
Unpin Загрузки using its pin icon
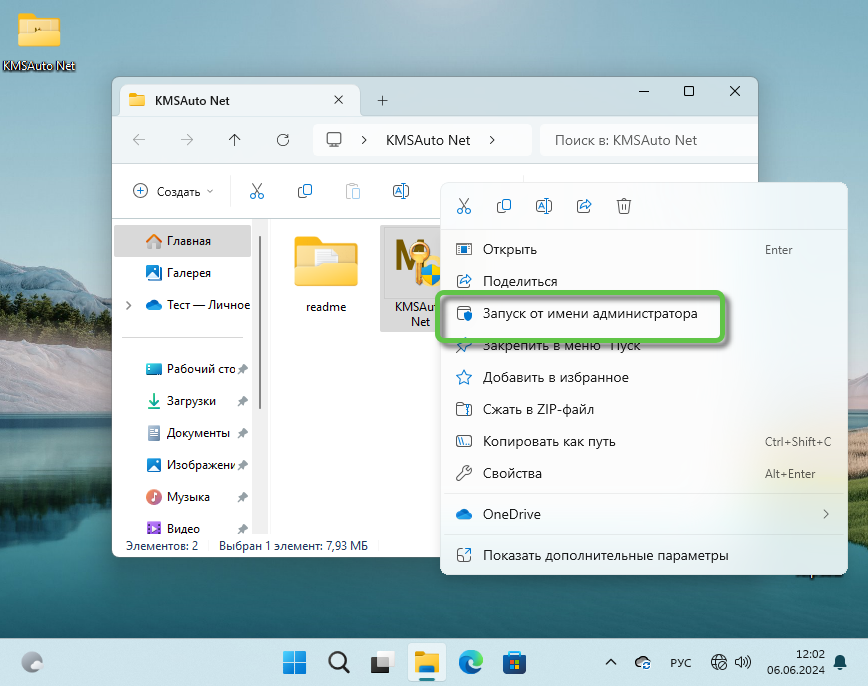click(242, 401)
